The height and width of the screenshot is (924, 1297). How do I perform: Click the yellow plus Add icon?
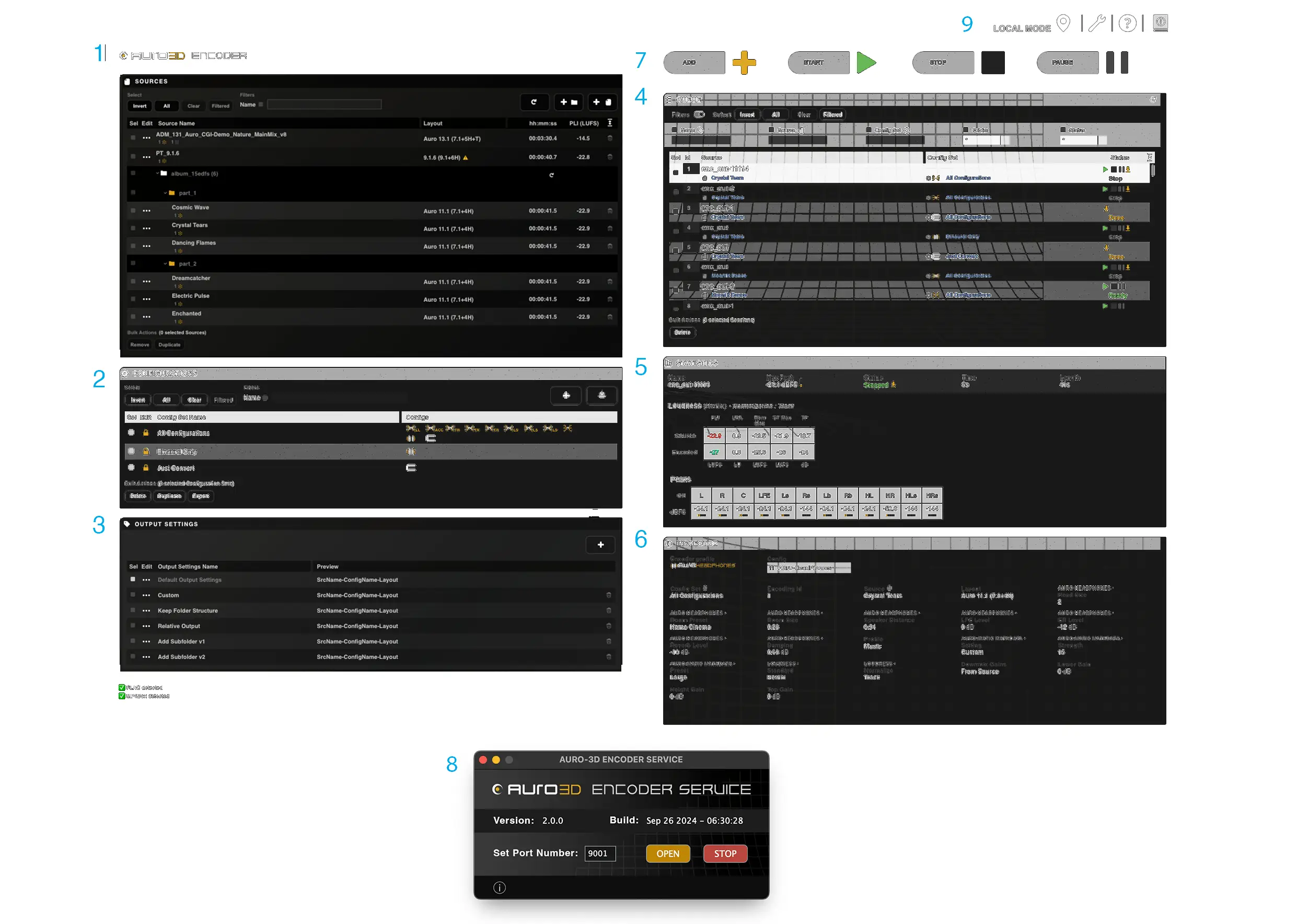coord(744,63)
